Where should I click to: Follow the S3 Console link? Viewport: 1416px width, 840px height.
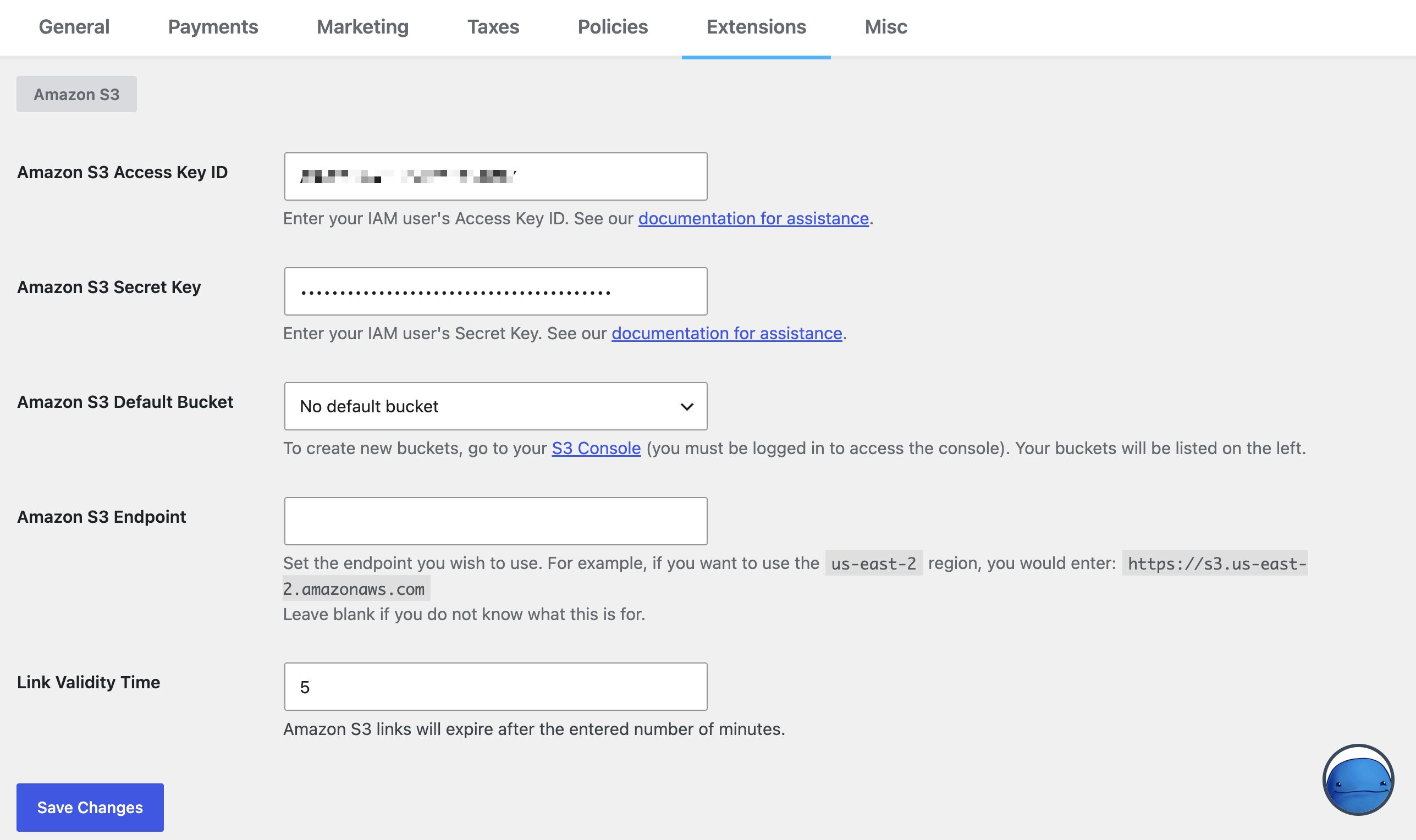[596, 448]
